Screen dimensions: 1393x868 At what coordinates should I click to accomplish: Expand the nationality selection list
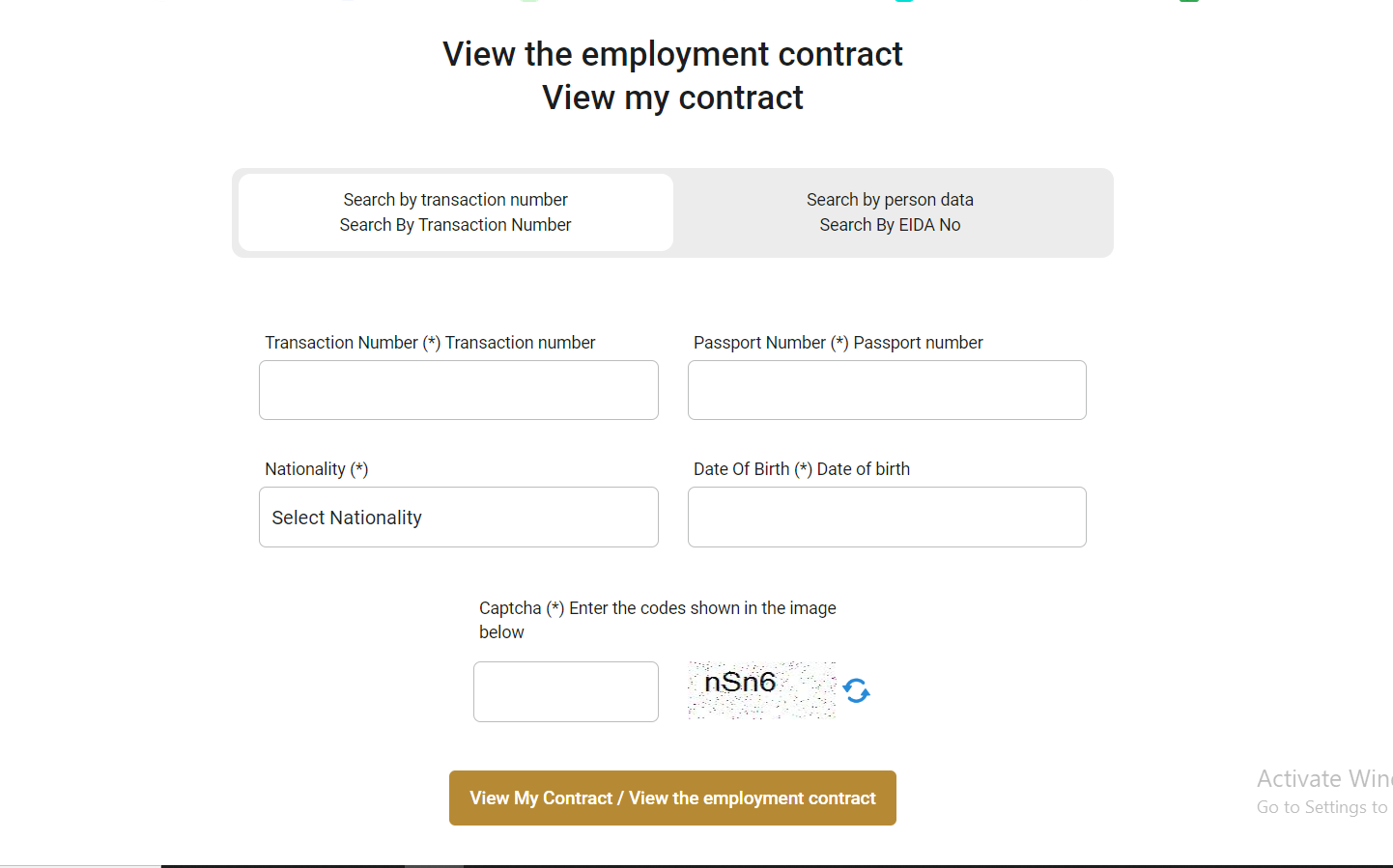pyautogui.click(x=458, y=517)
